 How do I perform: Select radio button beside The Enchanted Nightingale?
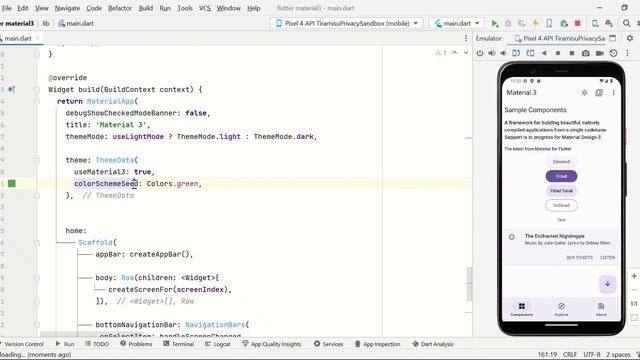511,237
